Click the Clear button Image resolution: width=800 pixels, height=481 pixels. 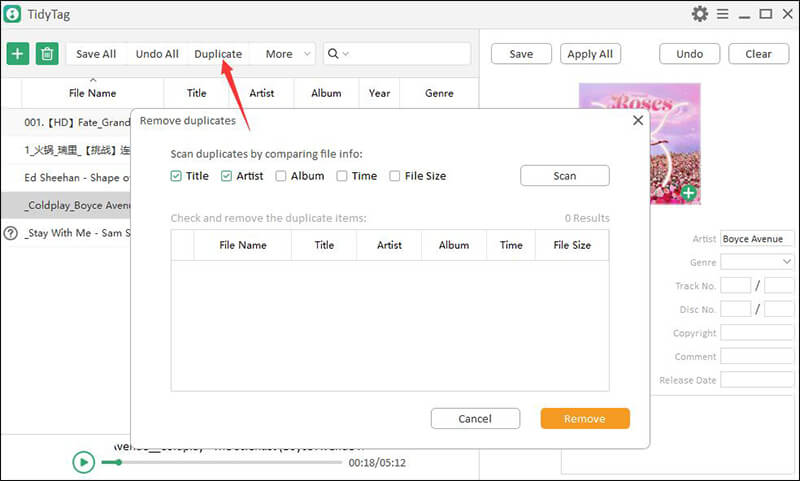click(758, 54)
